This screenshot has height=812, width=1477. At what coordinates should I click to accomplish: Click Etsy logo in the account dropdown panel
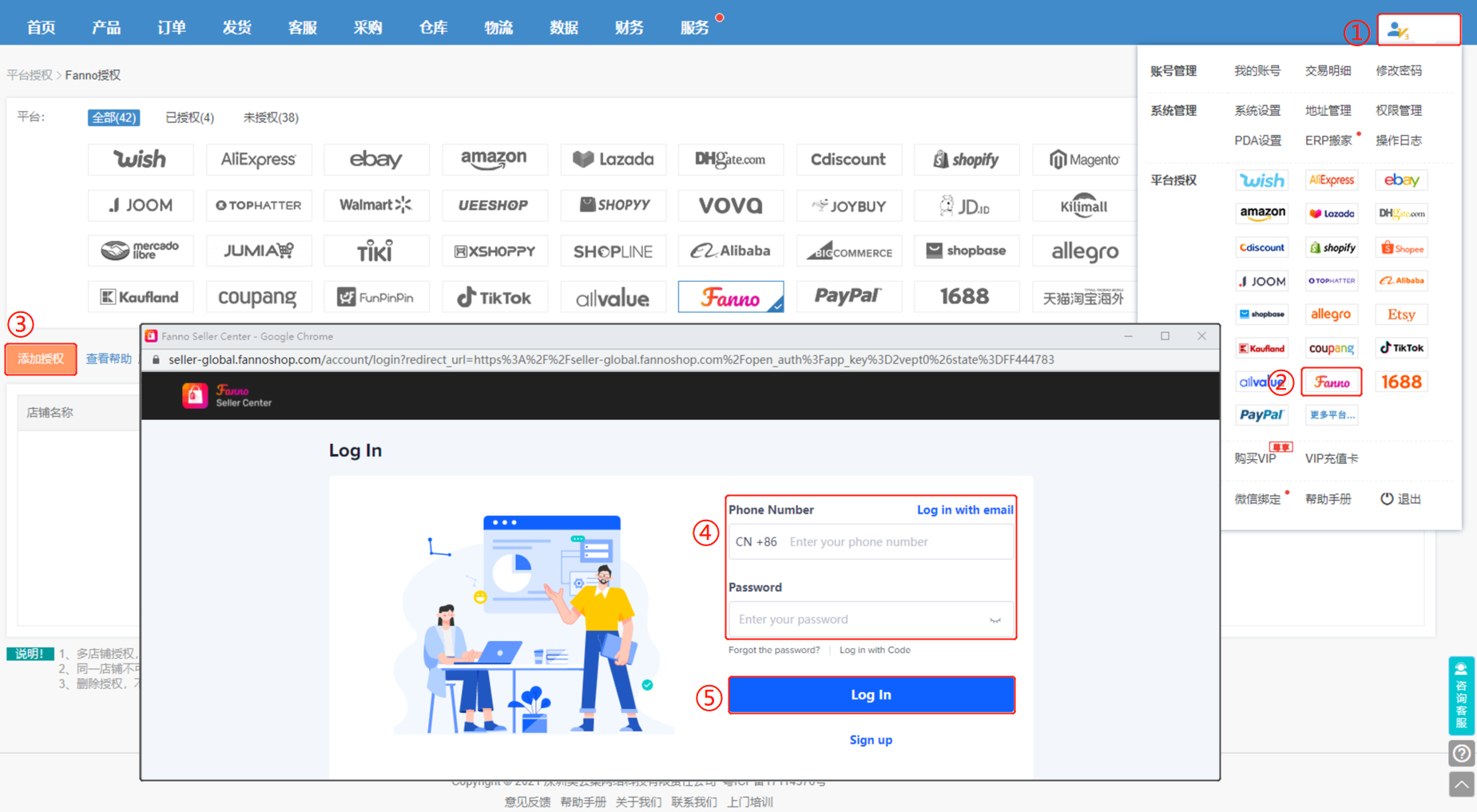1401,315
